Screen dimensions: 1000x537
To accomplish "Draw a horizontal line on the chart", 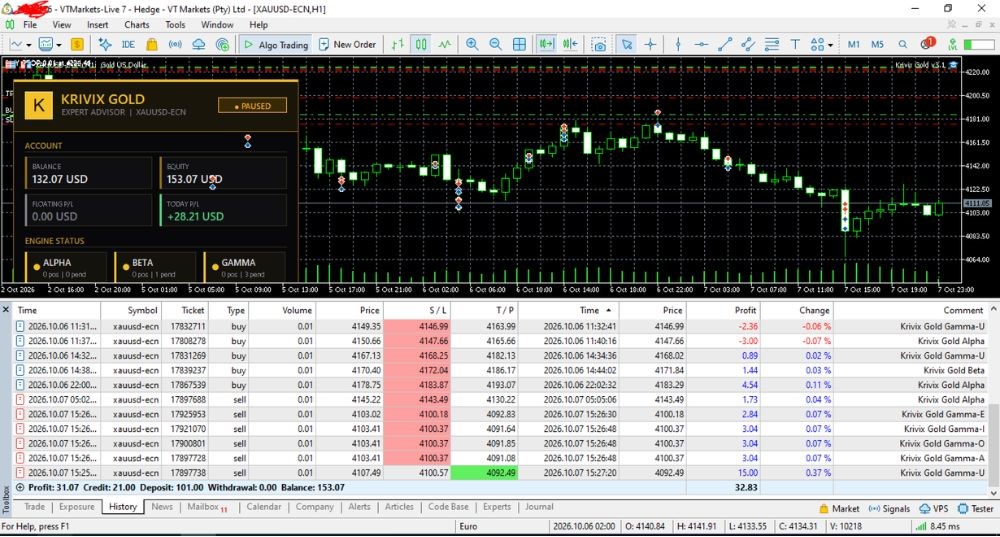I will tap(701, 45).
